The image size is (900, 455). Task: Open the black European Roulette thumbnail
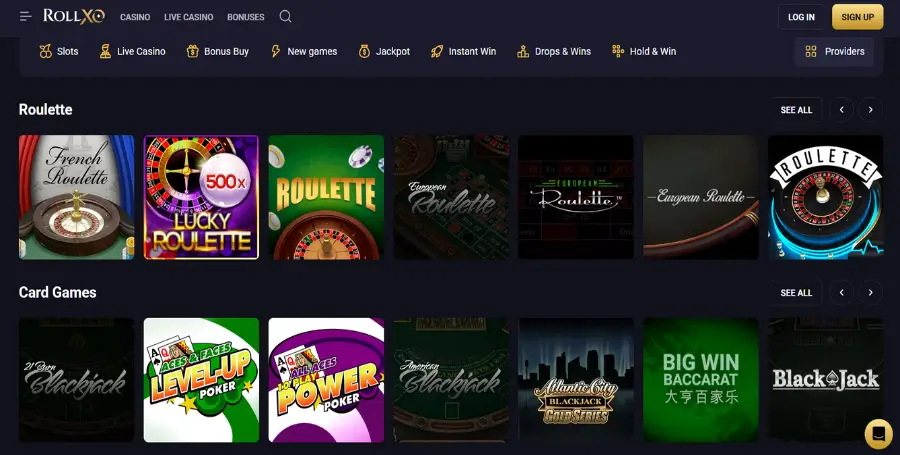coord(576,197)
